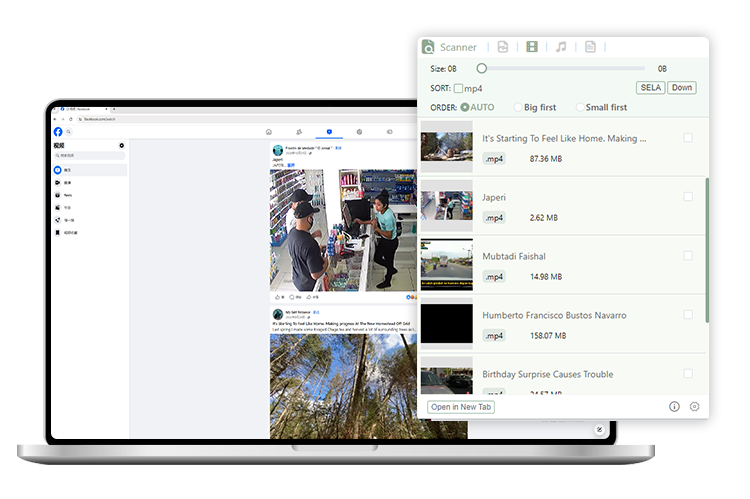750x499 pixels.
Task: Open the Facebook Video (Watch) icon tab
Action: click(329, 132)
